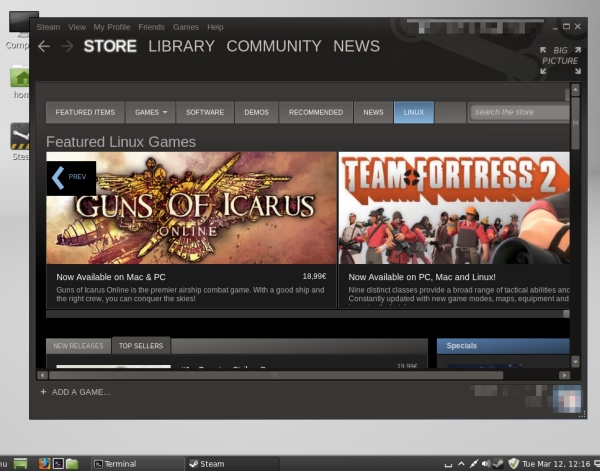The width and height of the screenshot is (600, 471).
Task: Click the Steam tray icon
Action: pyautogui.click(x=498, y=464)
